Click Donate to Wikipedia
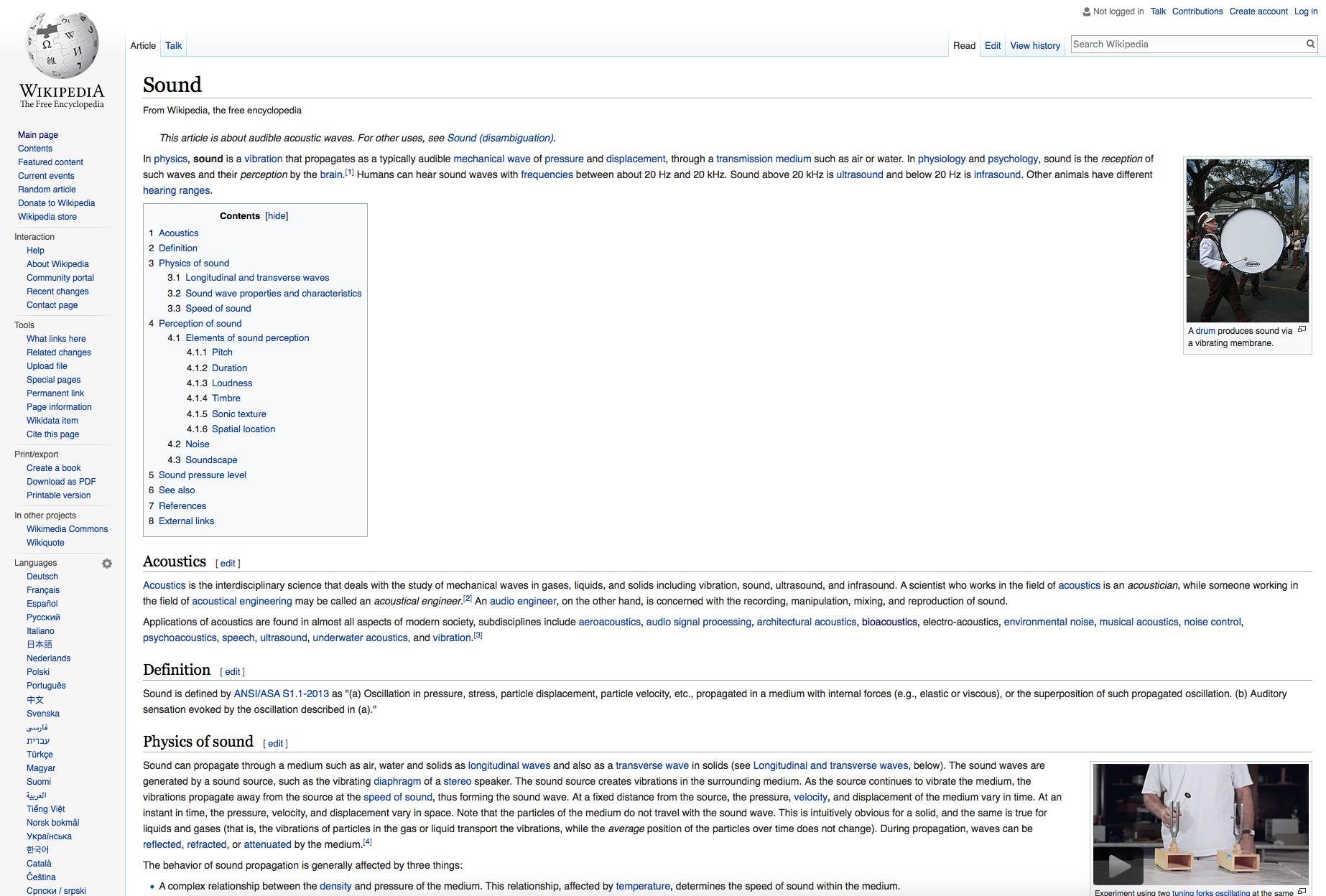This screenshot has width=1326, height=896. [56, 203]
